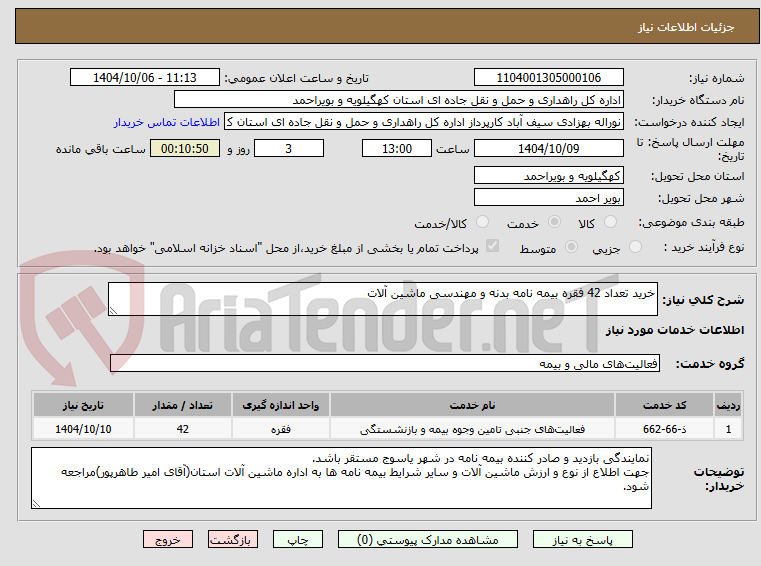Image resolution: width=761 pixels, height=566 pixels.
Task: Click quantity cell 42
Action: tap(182, 429)
